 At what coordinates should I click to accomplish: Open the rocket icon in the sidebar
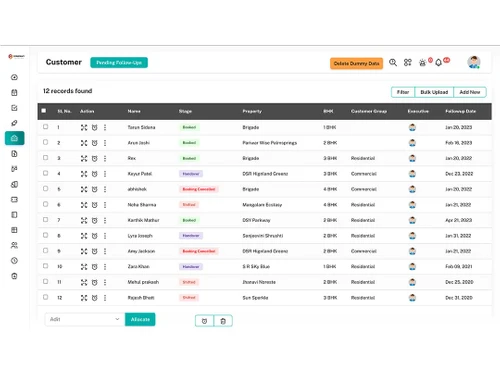click(14, 123)
